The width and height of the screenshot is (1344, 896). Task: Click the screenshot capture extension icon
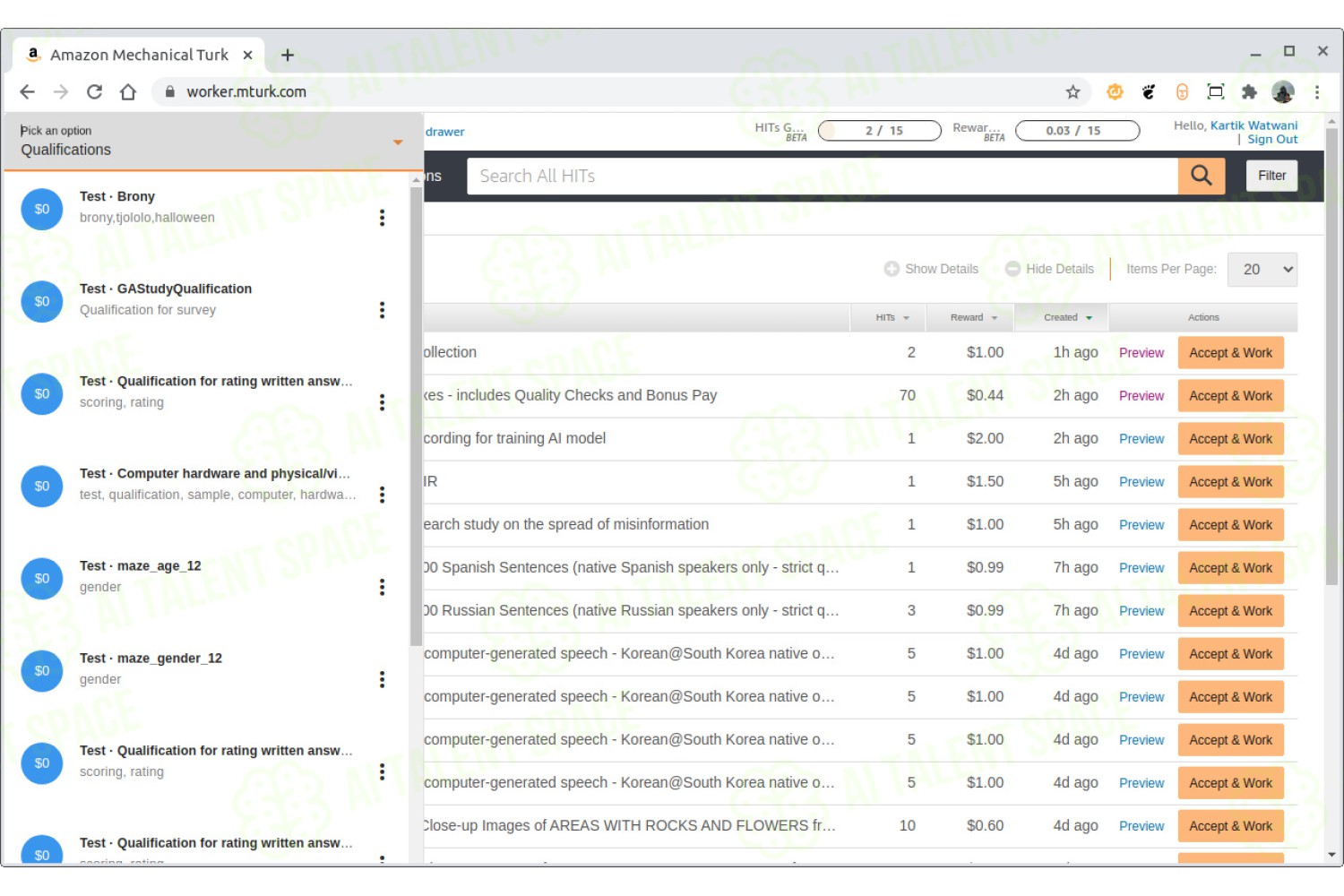tap(1216, 91)
